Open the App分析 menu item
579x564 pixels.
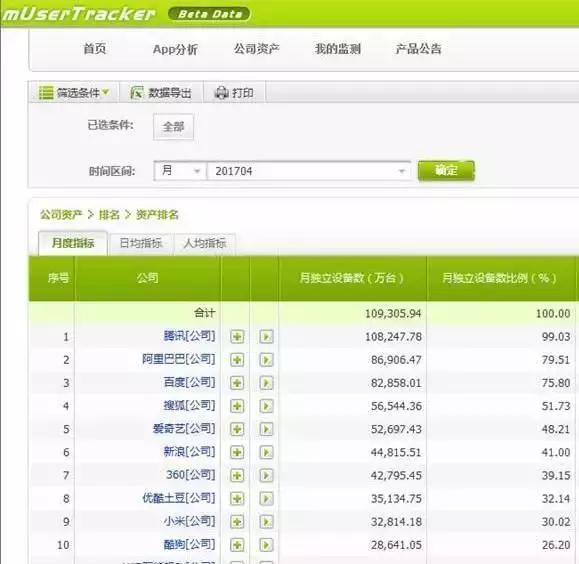tap(175, 49)
